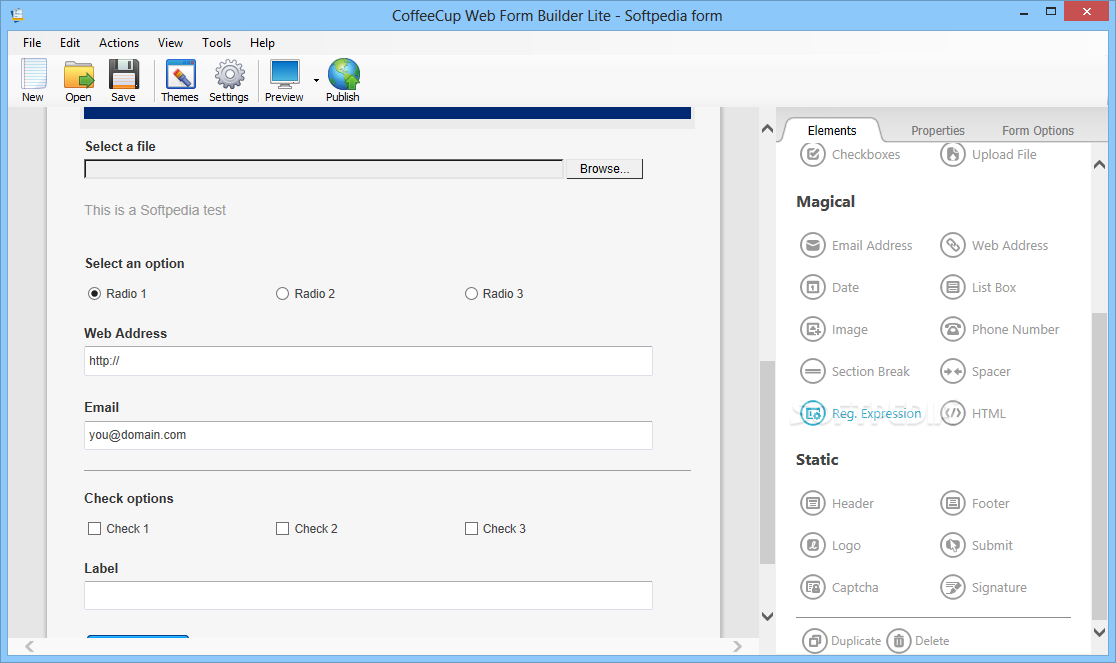Viewport: 1116px width, 663px height.
Task: Click the Email you@domain.com field
Action: point(368,435)
